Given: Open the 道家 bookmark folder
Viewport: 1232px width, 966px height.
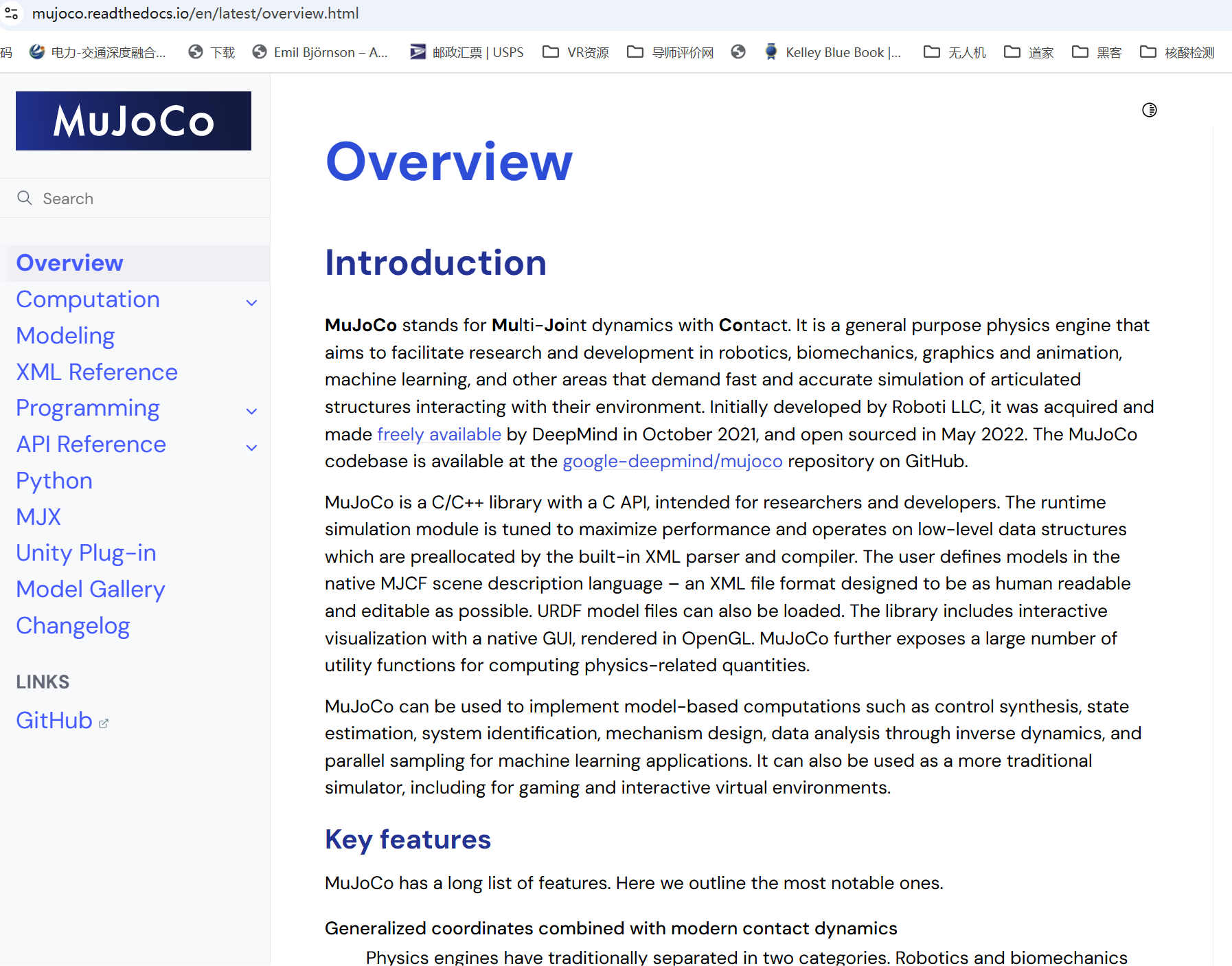Looking at the screenshot, I should coord(1029,52).
